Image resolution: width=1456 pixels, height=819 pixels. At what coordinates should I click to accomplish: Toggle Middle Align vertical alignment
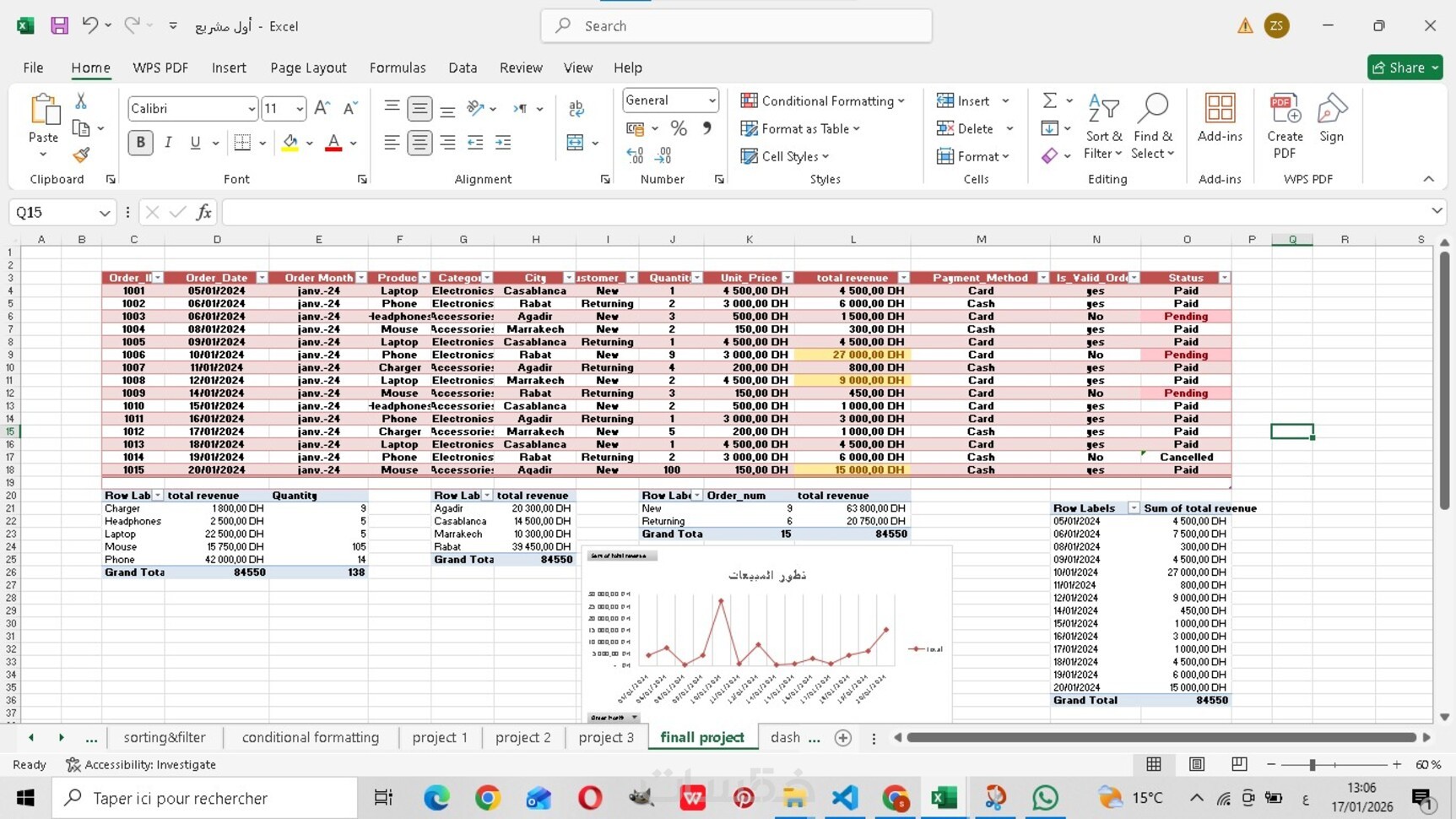tap(419, 108)
